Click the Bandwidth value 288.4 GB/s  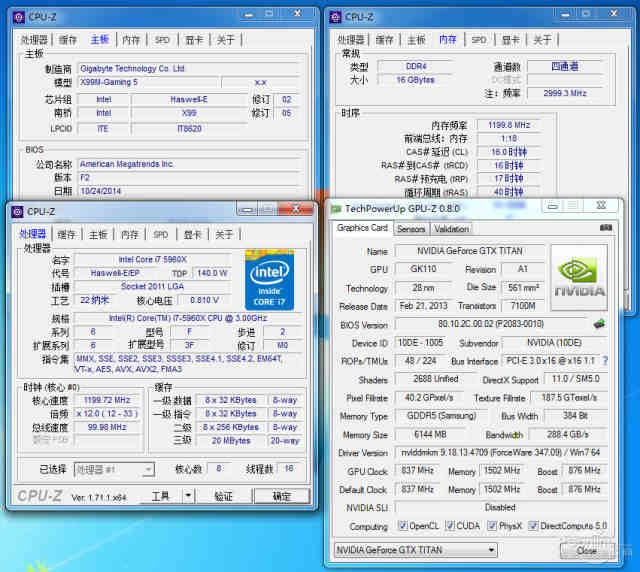(568, 434)
